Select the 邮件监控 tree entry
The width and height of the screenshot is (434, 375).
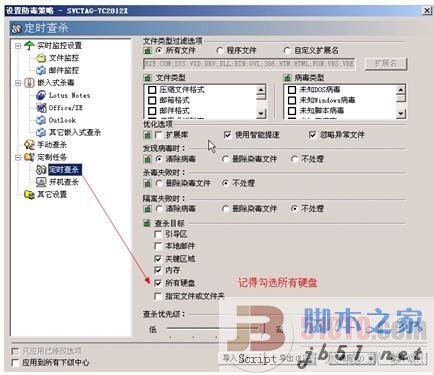coord(64,70)
